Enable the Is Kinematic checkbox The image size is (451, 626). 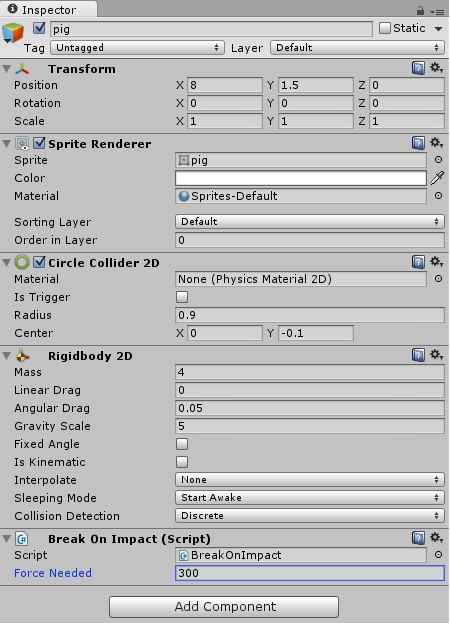click(182, 462)
